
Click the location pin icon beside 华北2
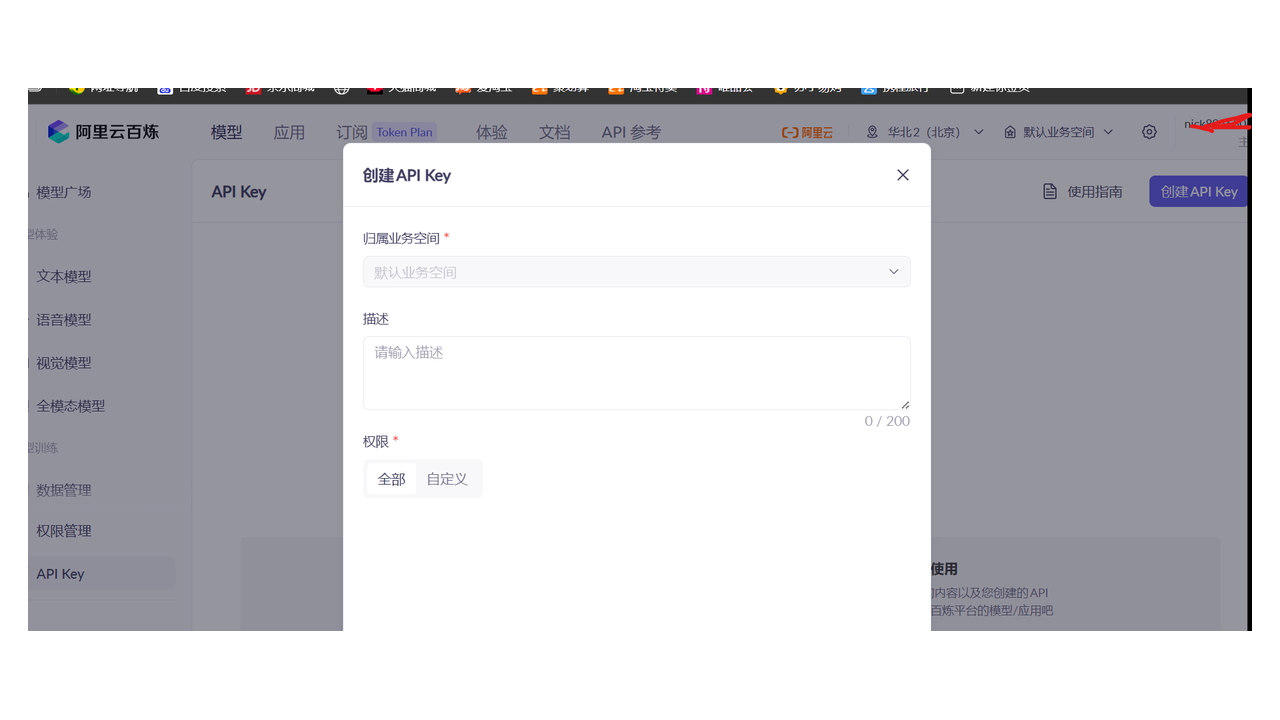point(870,131)
